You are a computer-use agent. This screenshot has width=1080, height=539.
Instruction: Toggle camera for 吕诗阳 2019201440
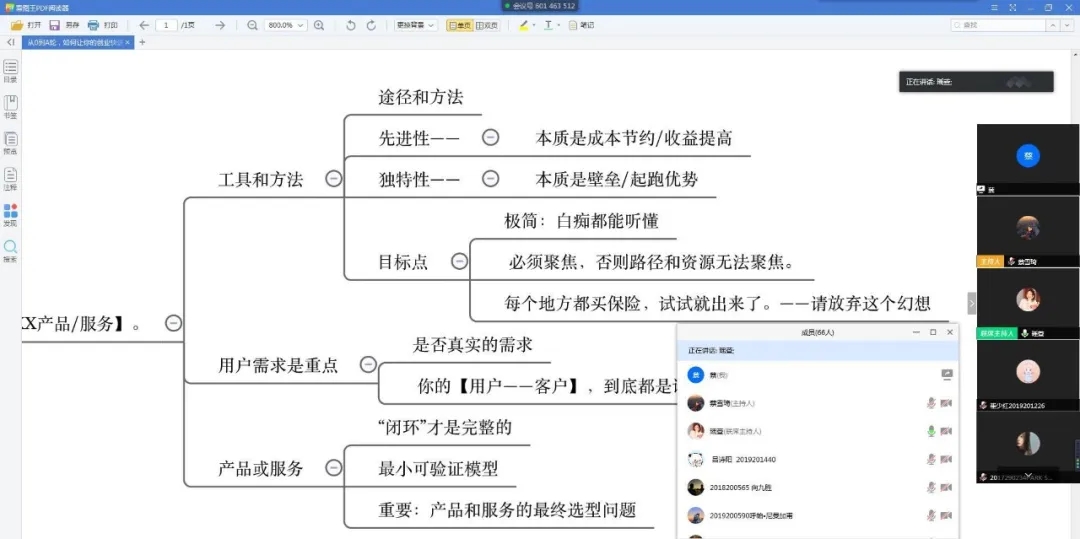946,459
